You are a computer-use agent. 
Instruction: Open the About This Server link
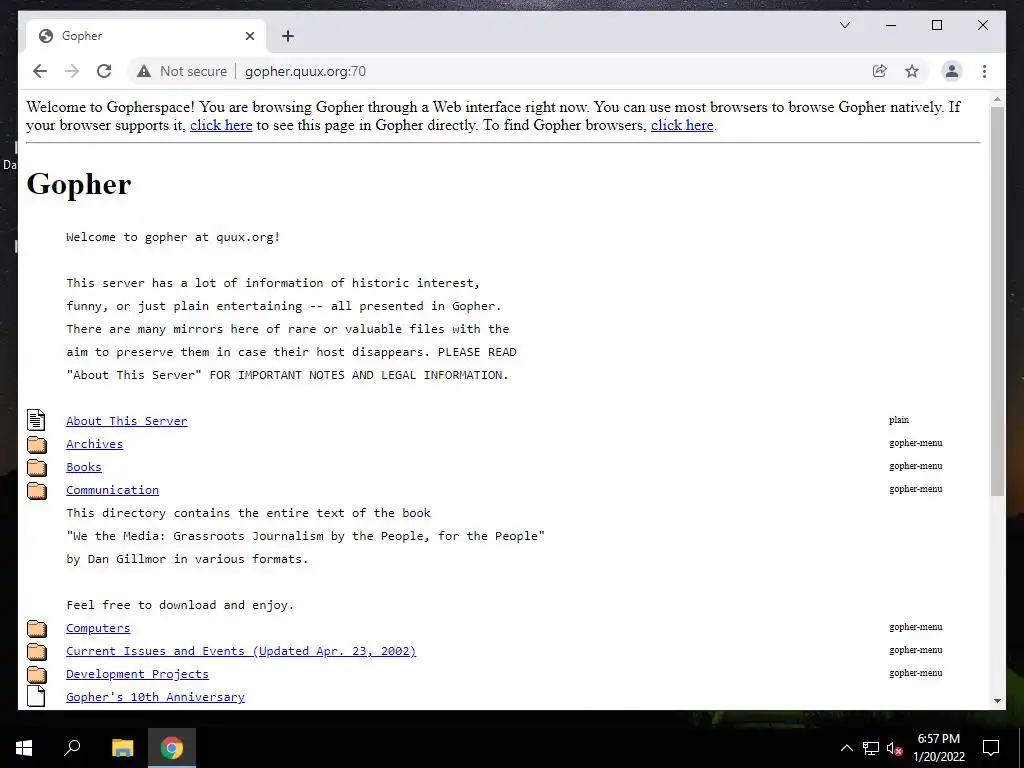pos(127,421)
